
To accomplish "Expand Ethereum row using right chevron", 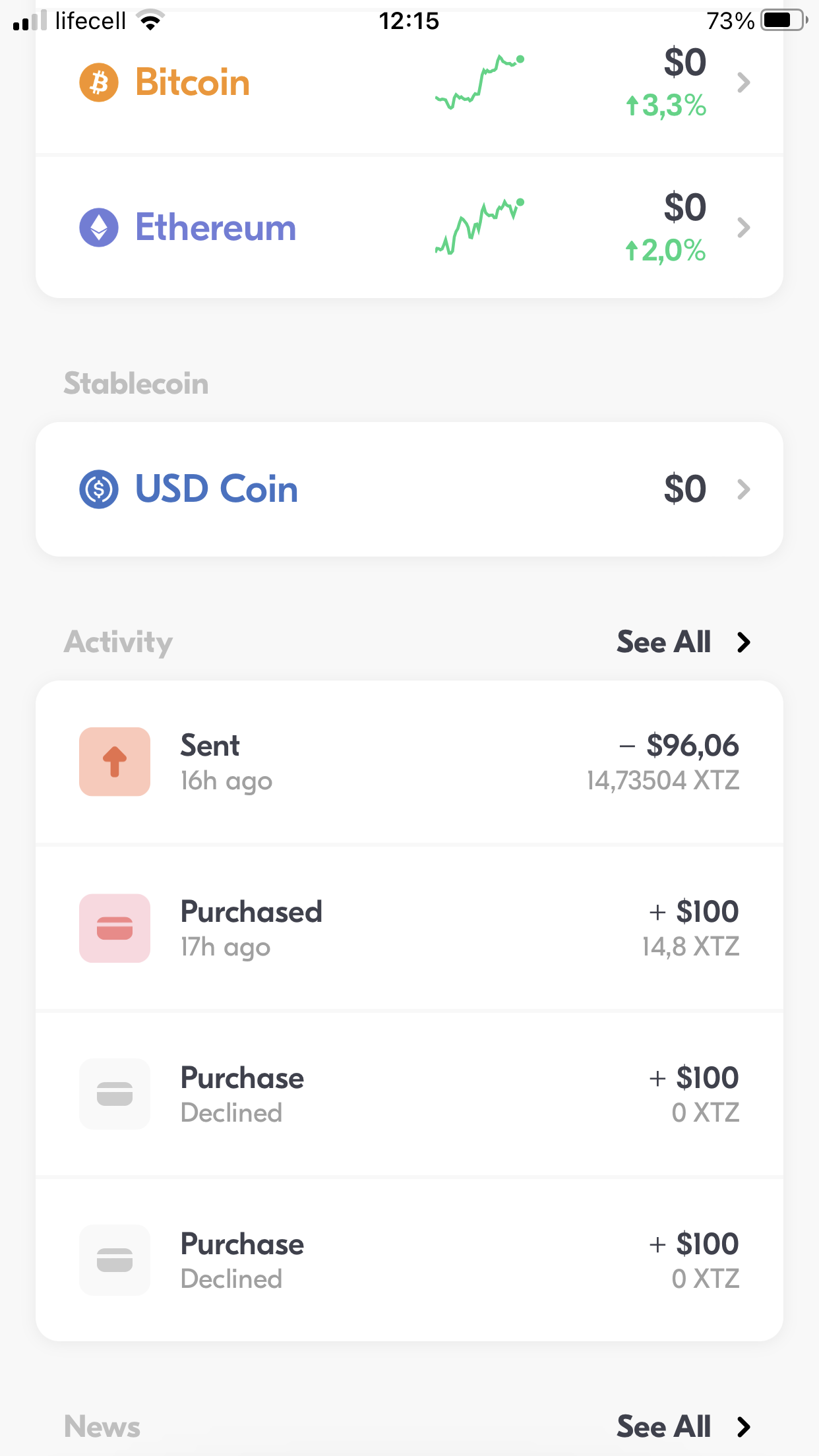I will coord(744,228).
